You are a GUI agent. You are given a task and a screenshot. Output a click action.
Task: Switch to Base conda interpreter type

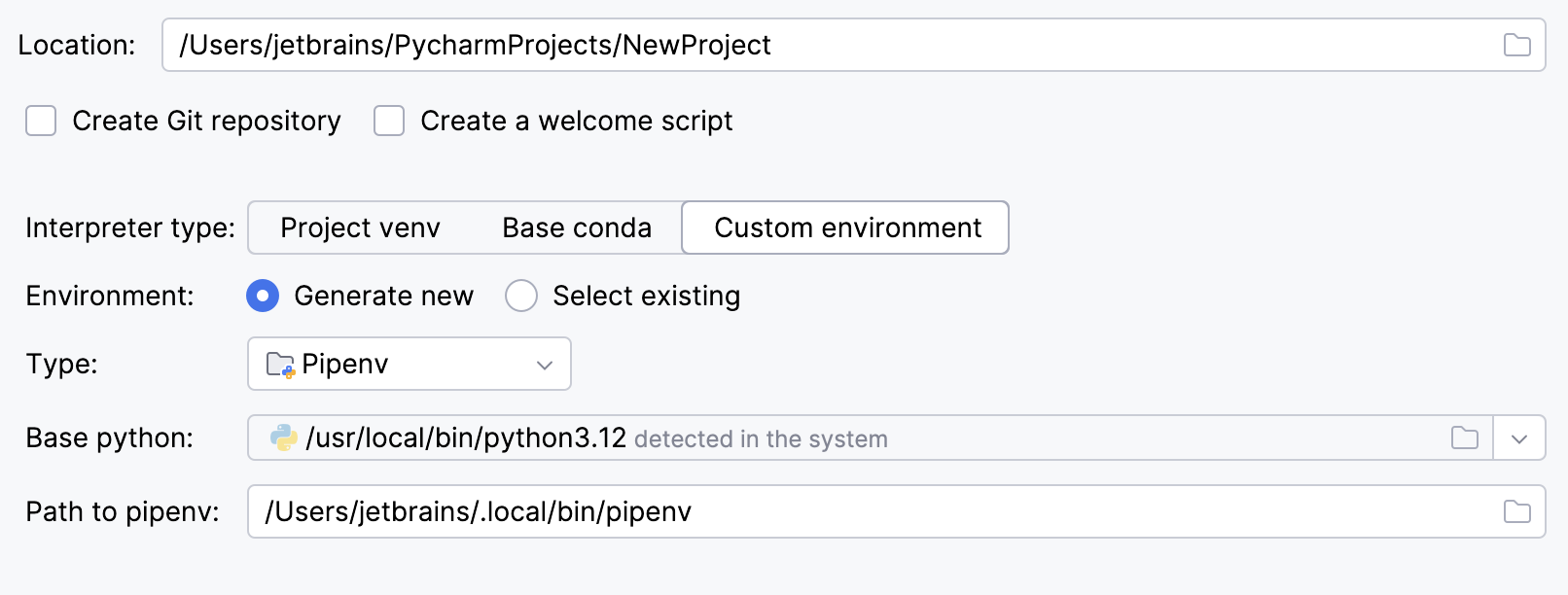577,227
